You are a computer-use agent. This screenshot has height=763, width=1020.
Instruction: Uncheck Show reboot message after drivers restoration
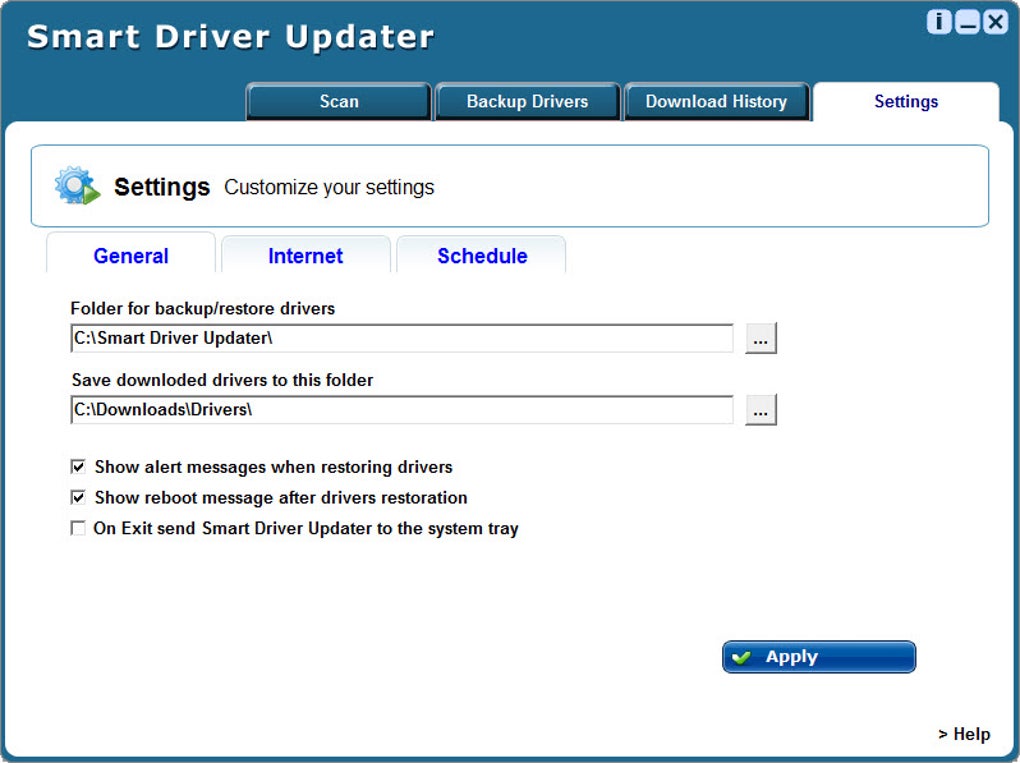pyautogui.click(x=78, y=498)
